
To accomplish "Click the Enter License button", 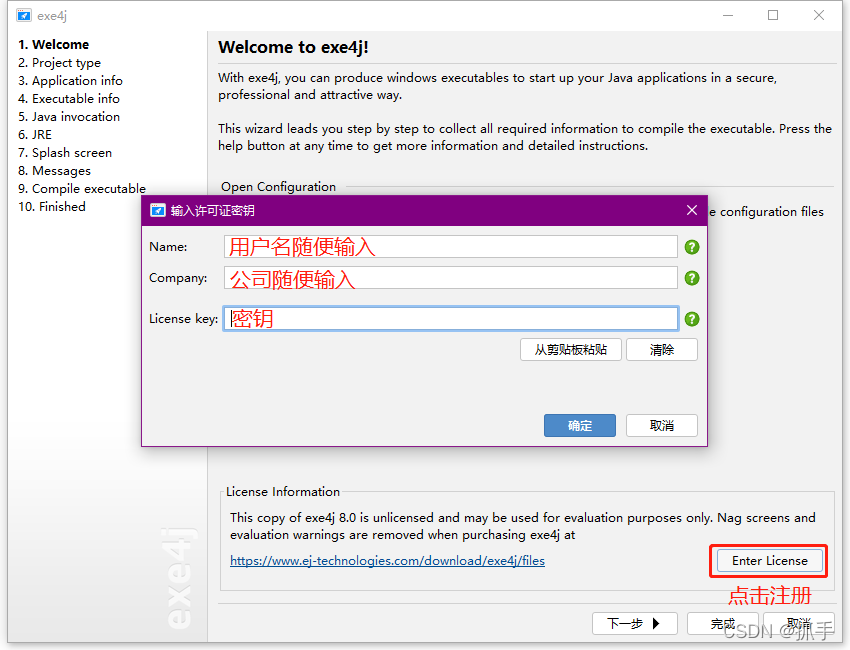I will click(x=770, y=561).
